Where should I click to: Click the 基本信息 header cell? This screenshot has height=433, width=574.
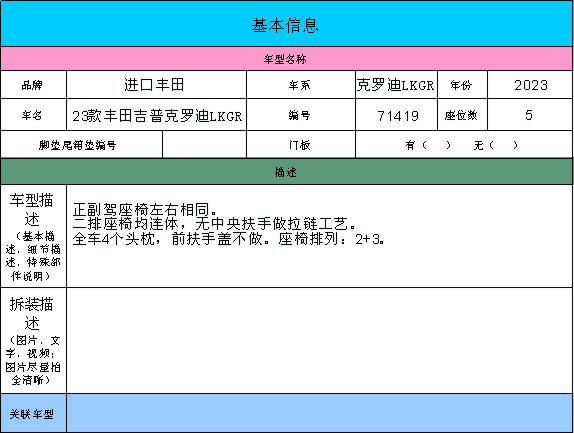click(x=286, y=24)
